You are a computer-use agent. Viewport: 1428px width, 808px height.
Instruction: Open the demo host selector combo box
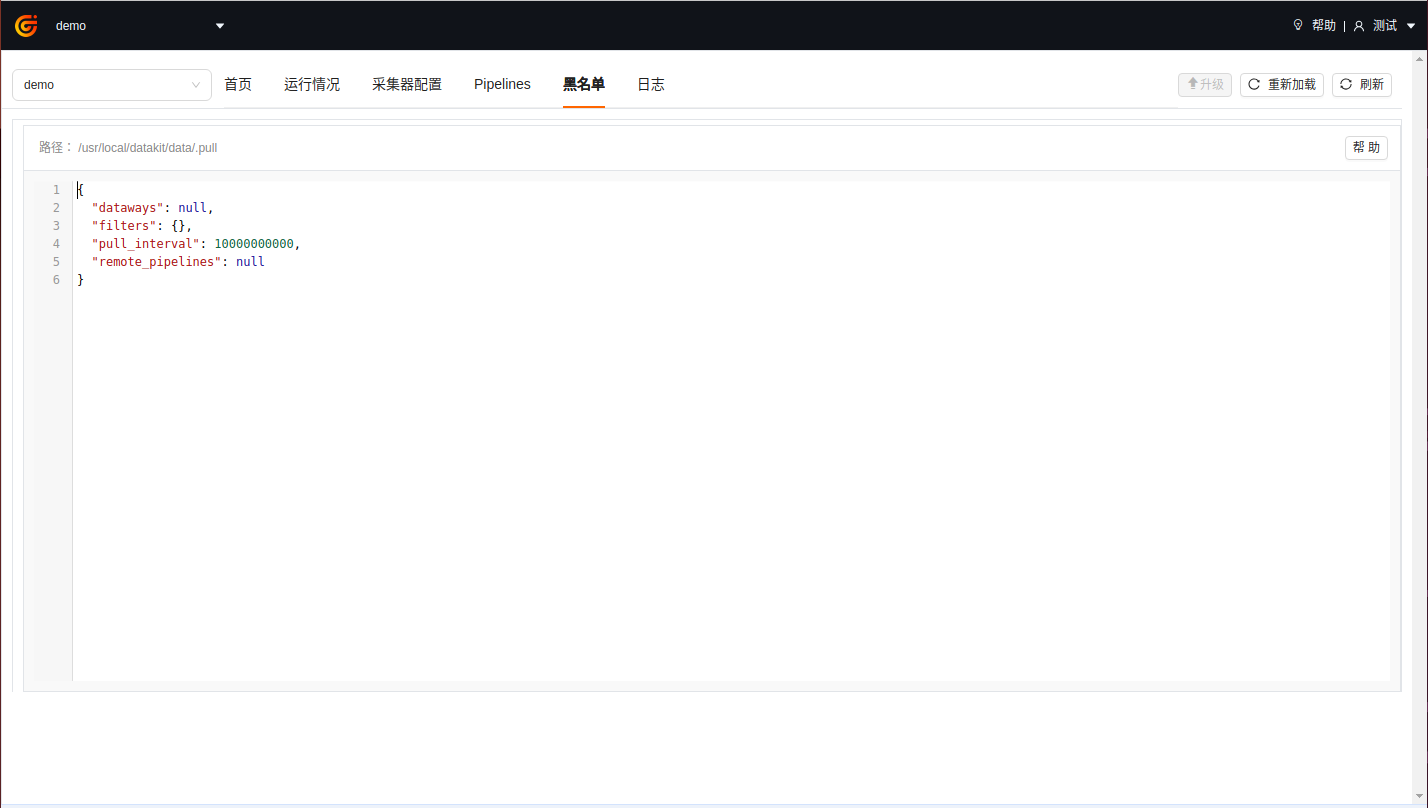click(x=112, y=85)
